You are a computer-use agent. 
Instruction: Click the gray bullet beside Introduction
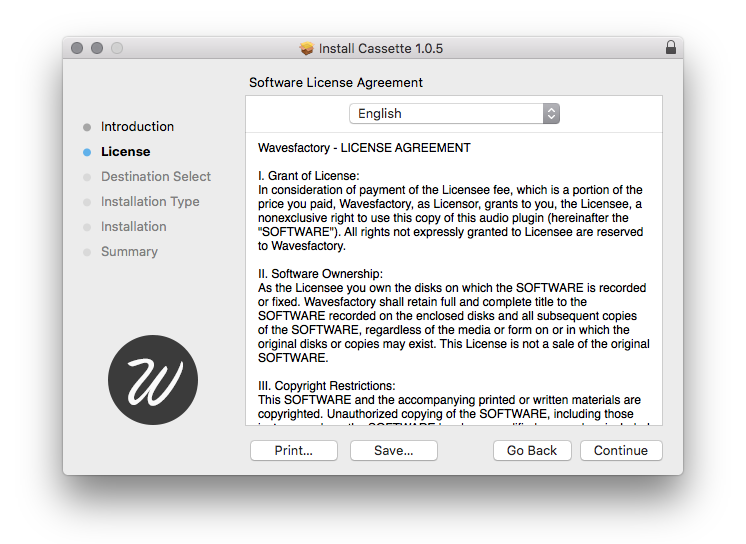click(87, 127)
